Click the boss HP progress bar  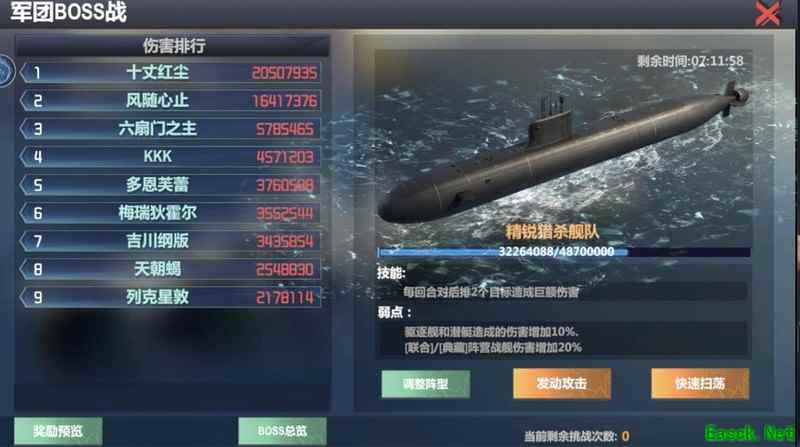[564, 252]
